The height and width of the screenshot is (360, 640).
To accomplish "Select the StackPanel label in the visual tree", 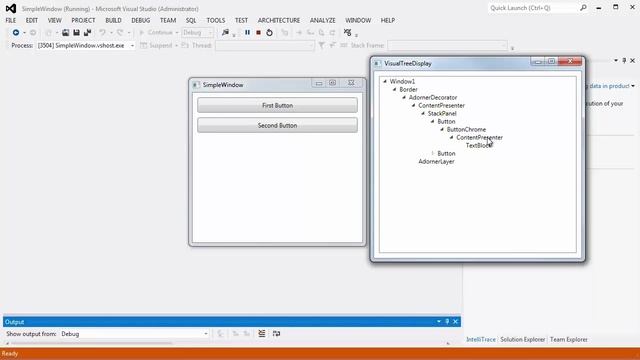I will pos(442,113).
